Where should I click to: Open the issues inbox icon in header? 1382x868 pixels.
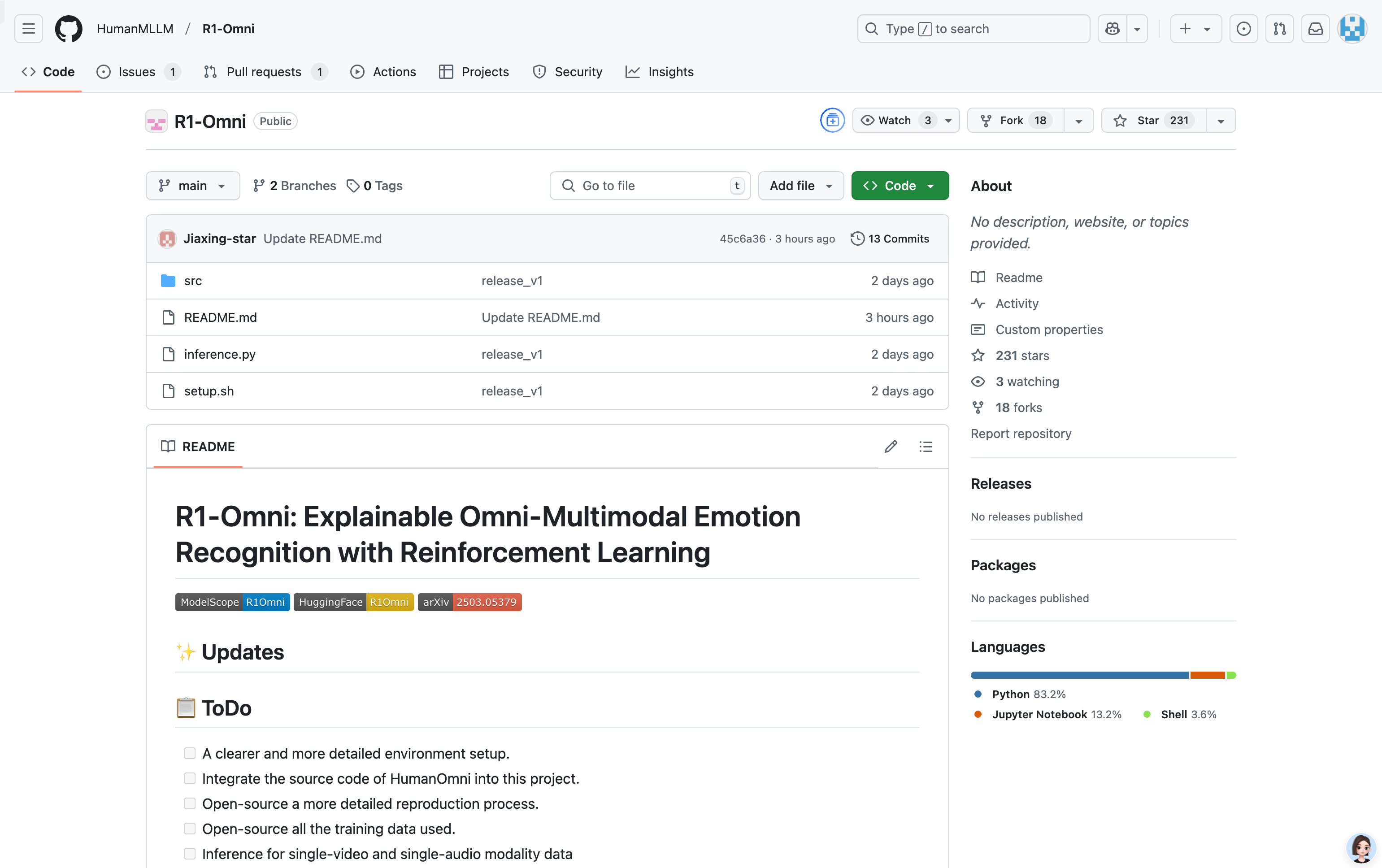(1244, 29)
